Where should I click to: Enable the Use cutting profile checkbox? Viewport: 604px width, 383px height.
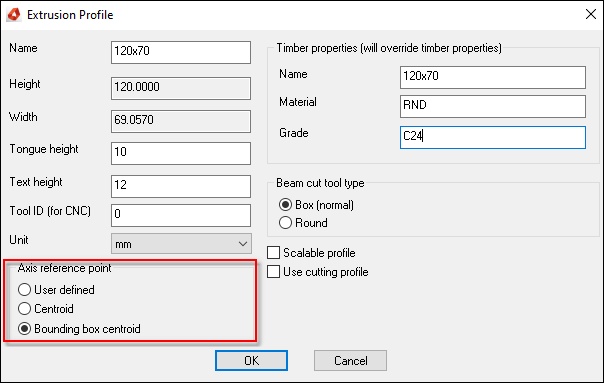[x=273, y=272]
